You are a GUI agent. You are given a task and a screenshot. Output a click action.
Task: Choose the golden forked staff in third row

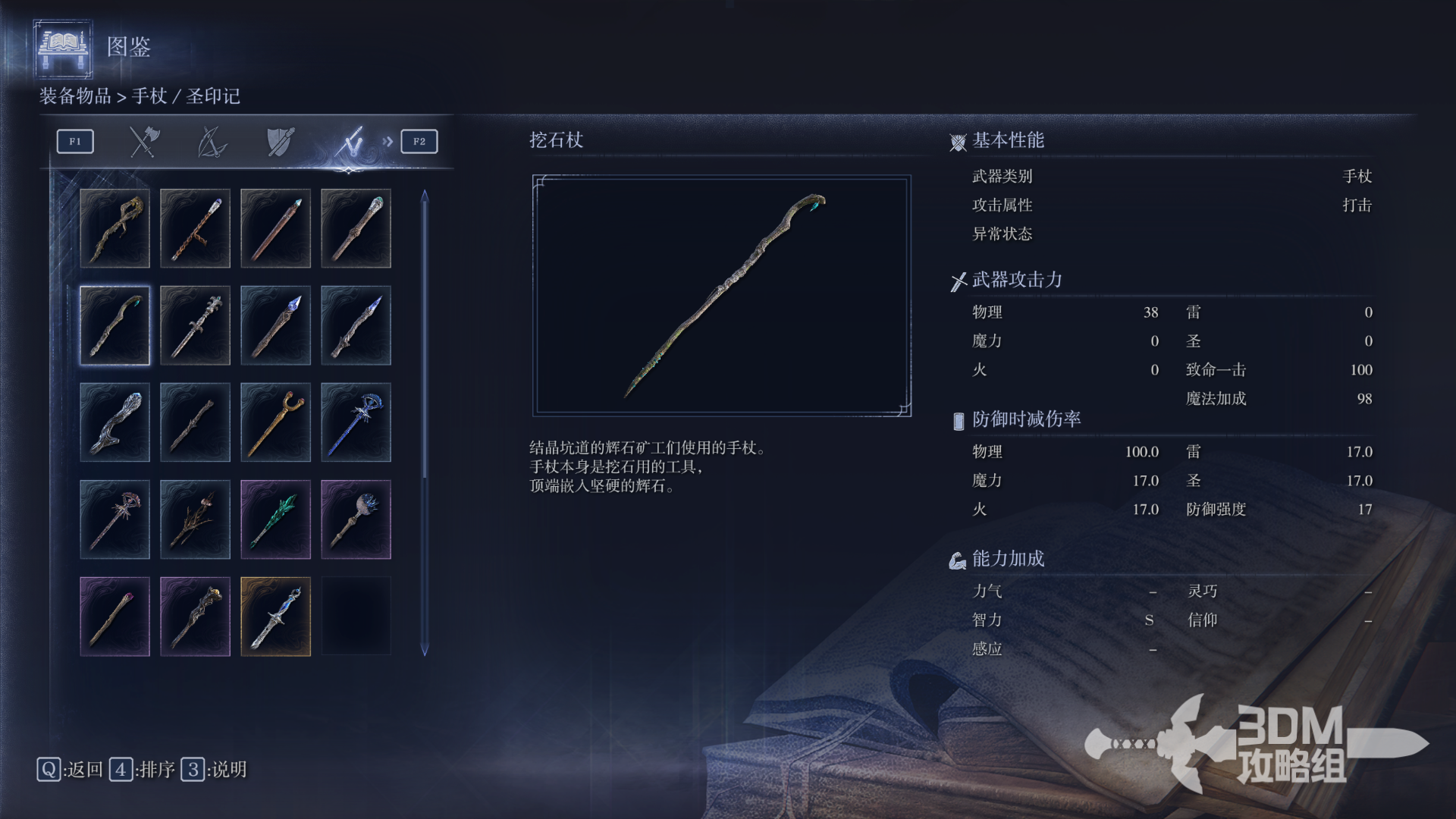click(x=276, y=422)
